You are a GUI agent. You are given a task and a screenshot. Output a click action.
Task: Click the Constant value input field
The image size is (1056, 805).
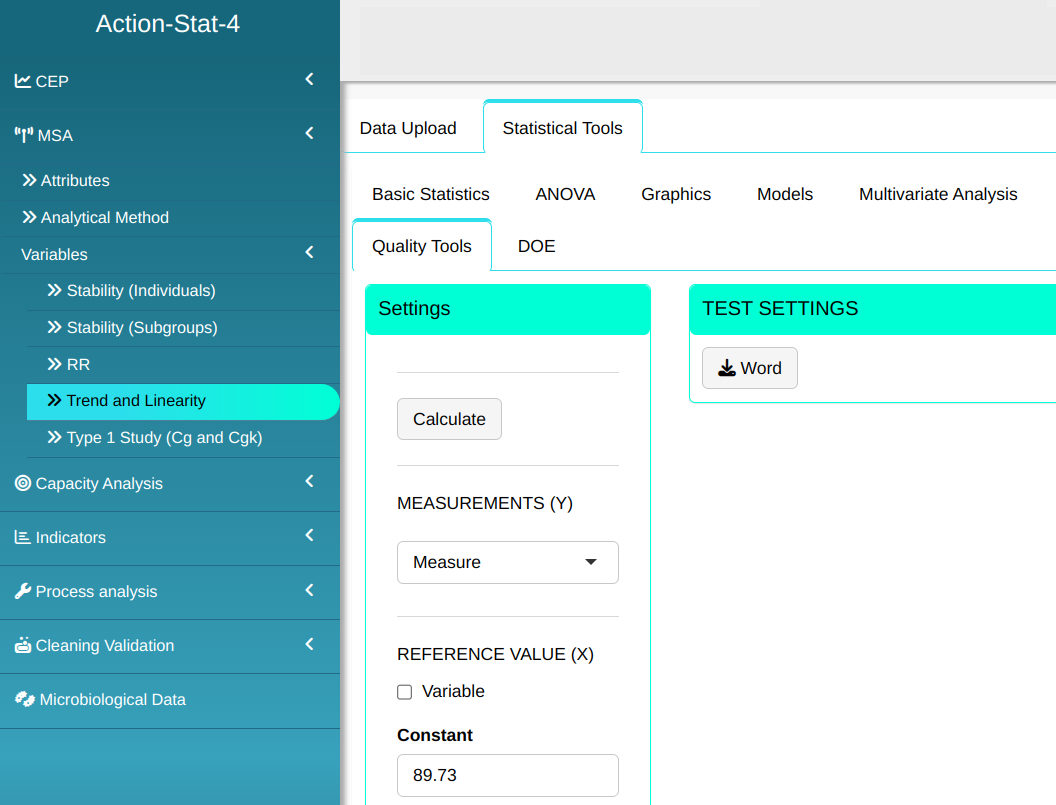[x=507, y=775]
